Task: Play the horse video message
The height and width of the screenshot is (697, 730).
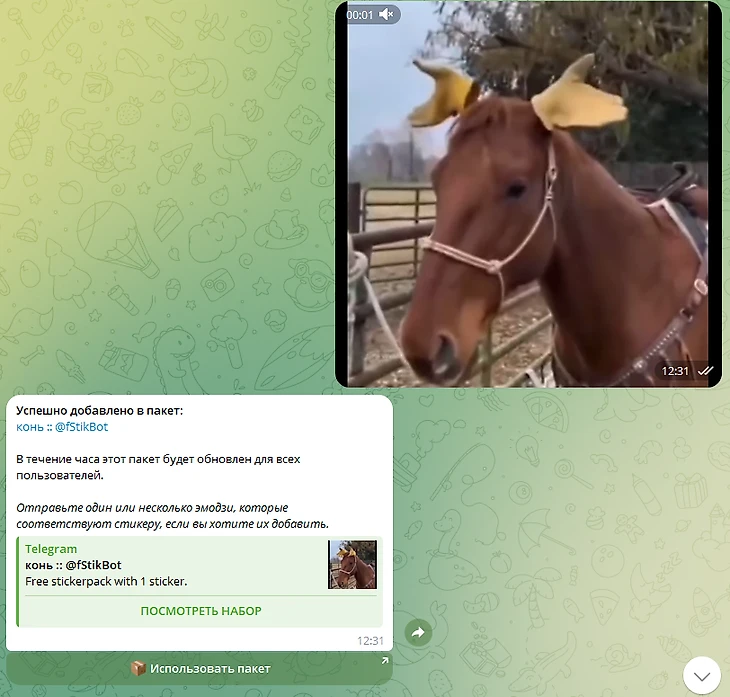Action: point(528,194)
